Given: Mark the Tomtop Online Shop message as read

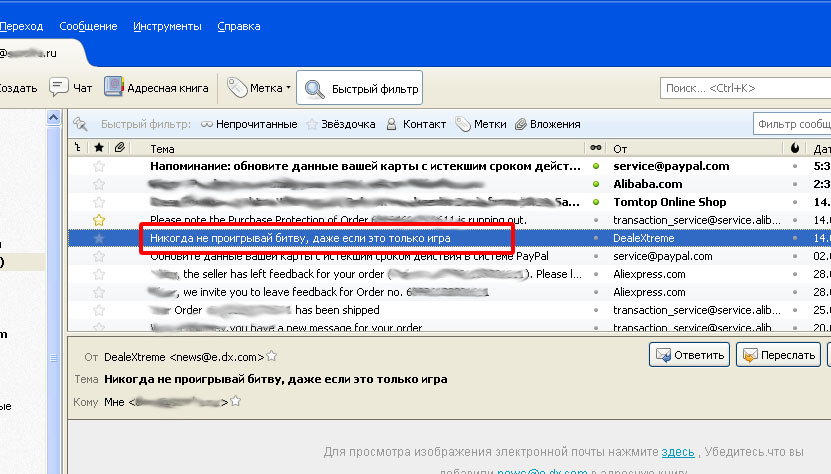Looking at the screenshot, I should pos(596,202).
